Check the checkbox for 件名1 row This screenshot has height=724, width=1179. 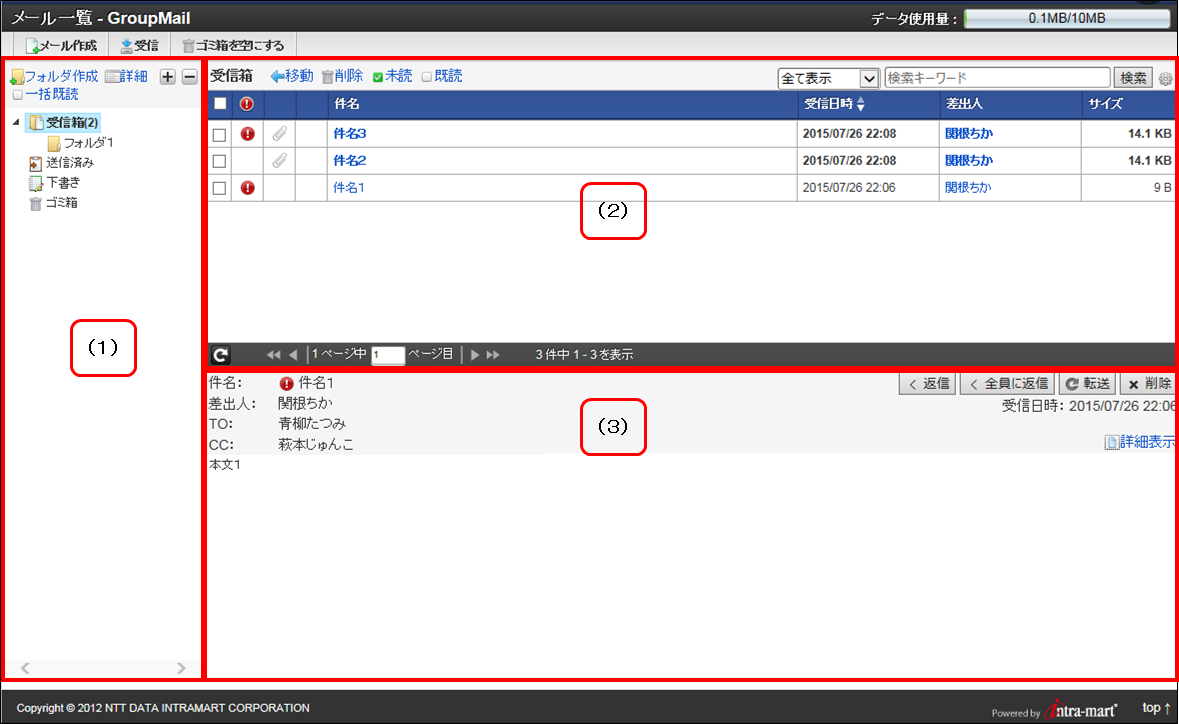pyautogui.click(x=220, y=188)
